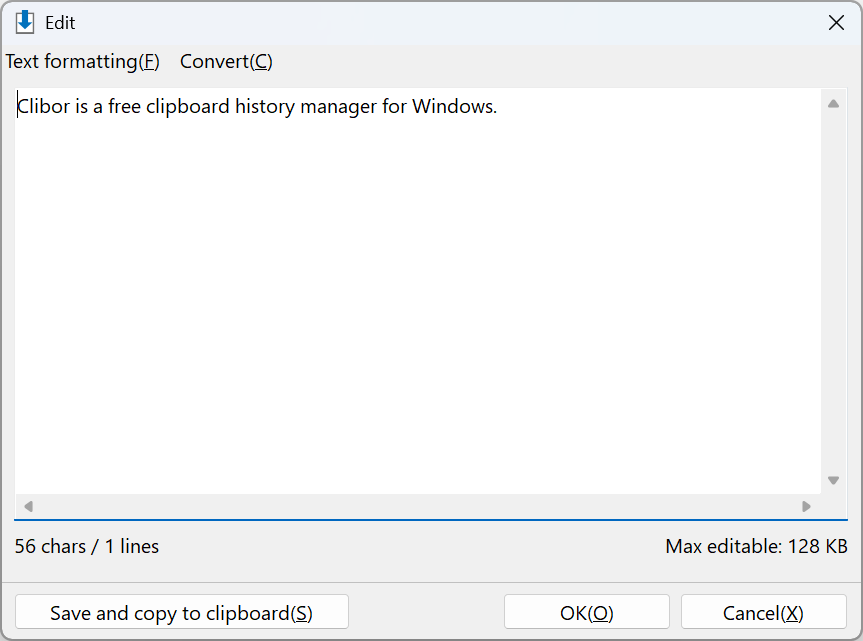This screenshot has height=641, width=863.
Task: Click the Clibor blue arrow title icon
Action: point(25,23)
